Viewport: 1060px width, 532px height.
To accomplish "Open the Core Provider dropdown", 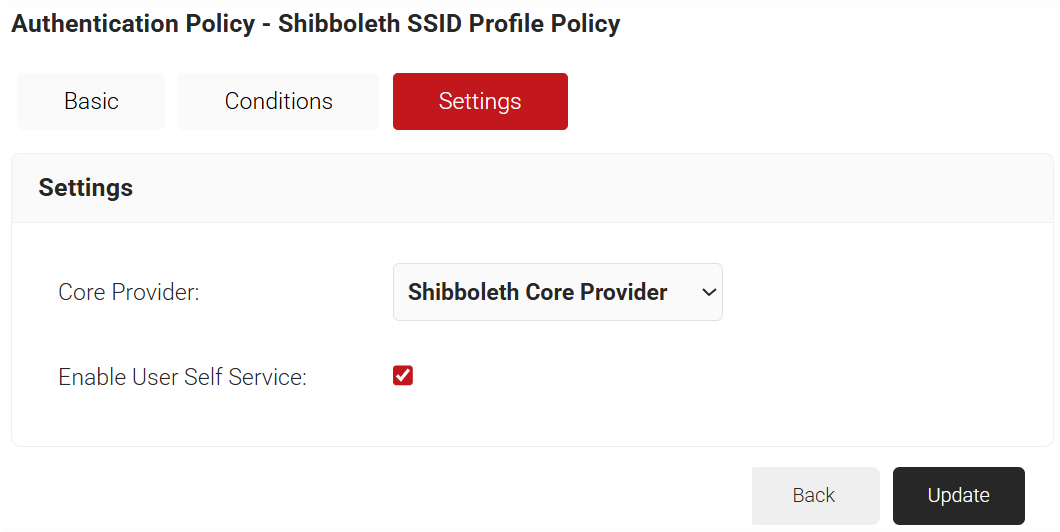I will [557, 292].
